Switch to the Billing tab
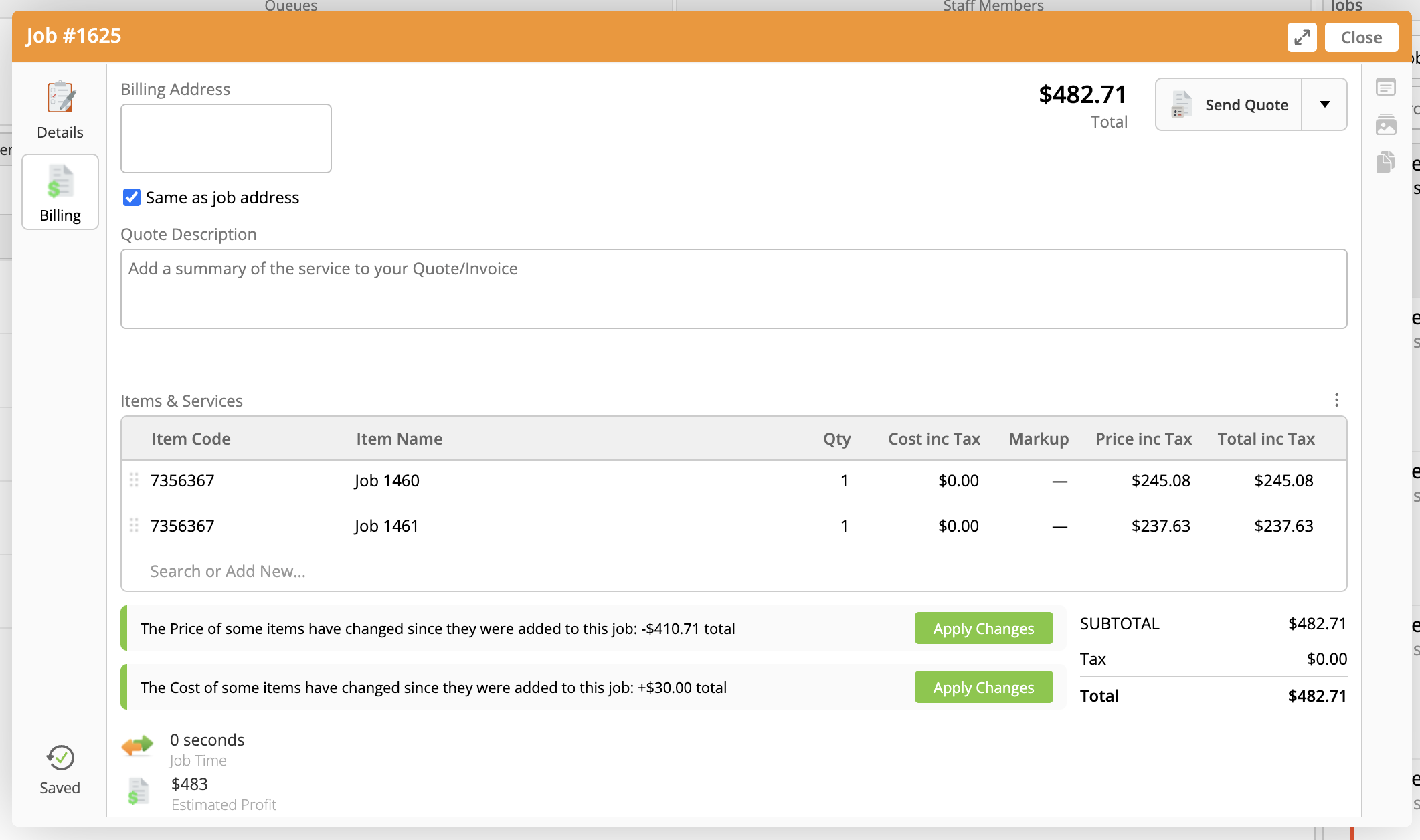 coord(60,193)
